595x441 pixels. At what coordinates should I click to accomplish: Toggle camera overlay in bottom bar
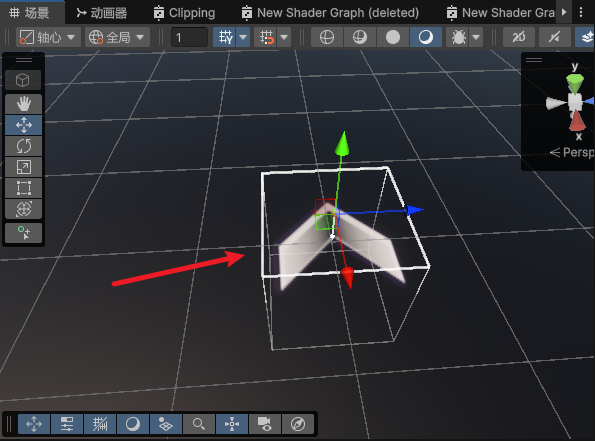(265, 424)
